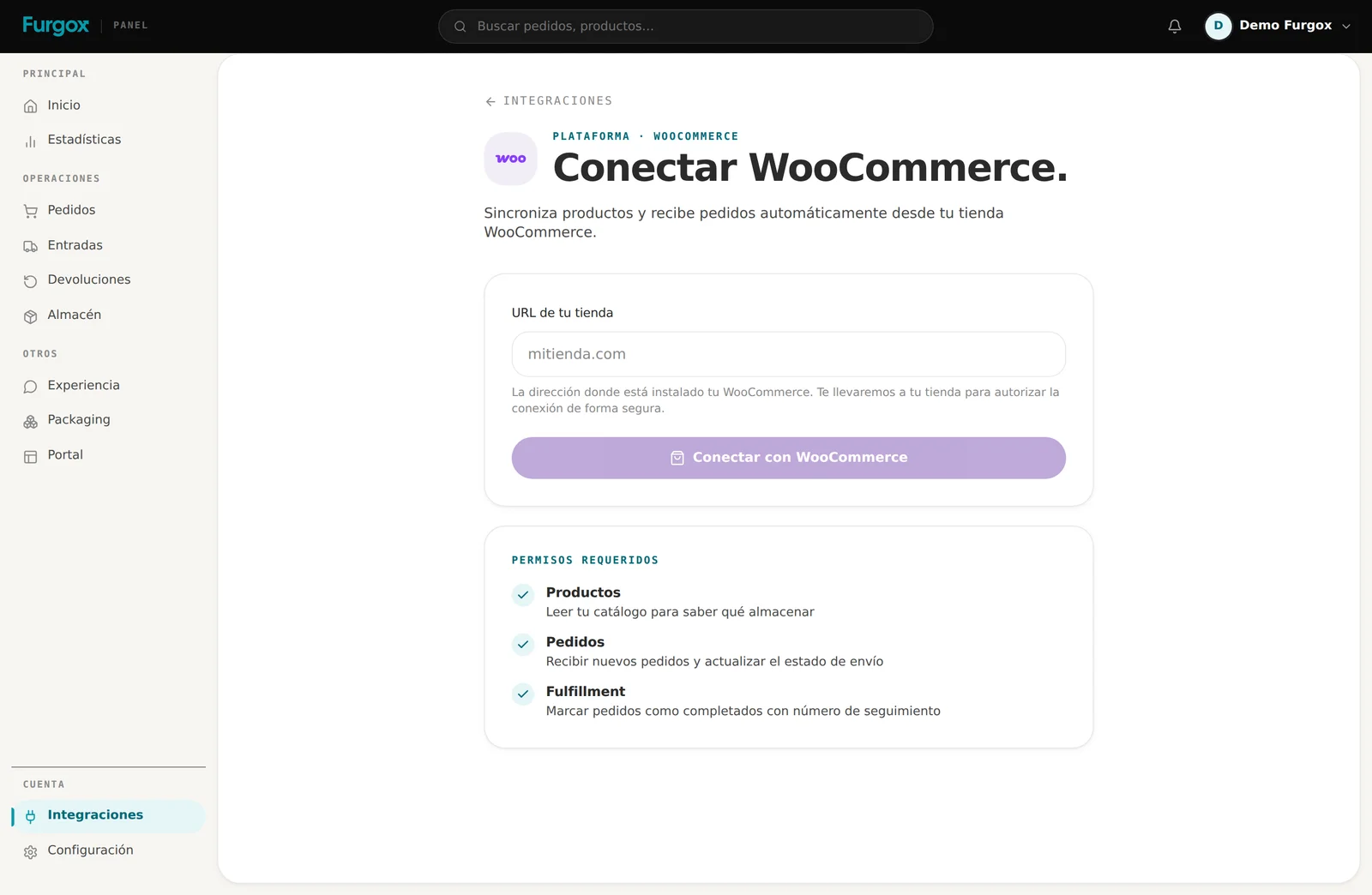1372x895 pixels.
Task: Click the Inicio home icon
Action: [x=31, y=106]
